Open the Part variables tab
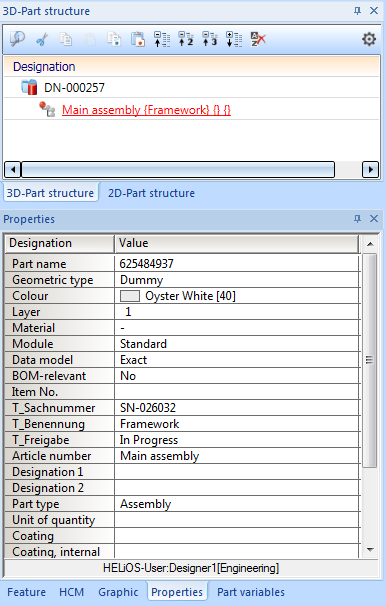386x606 pixels. pyautogui.click(x=251, y=592)
